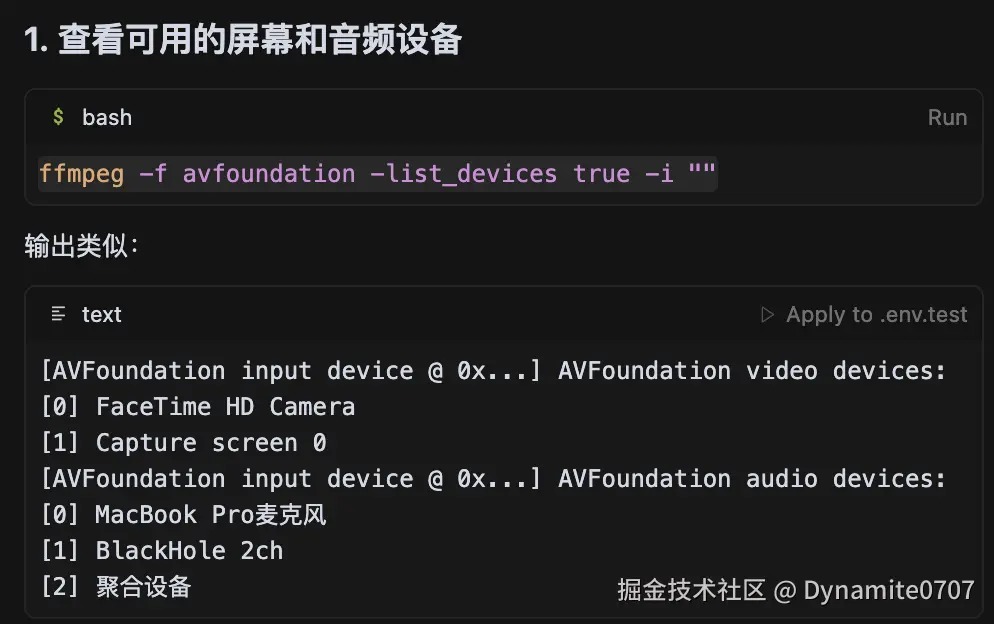Click the bash language label
The width and height of the screenshot is (994, 624).
(107, 118)
